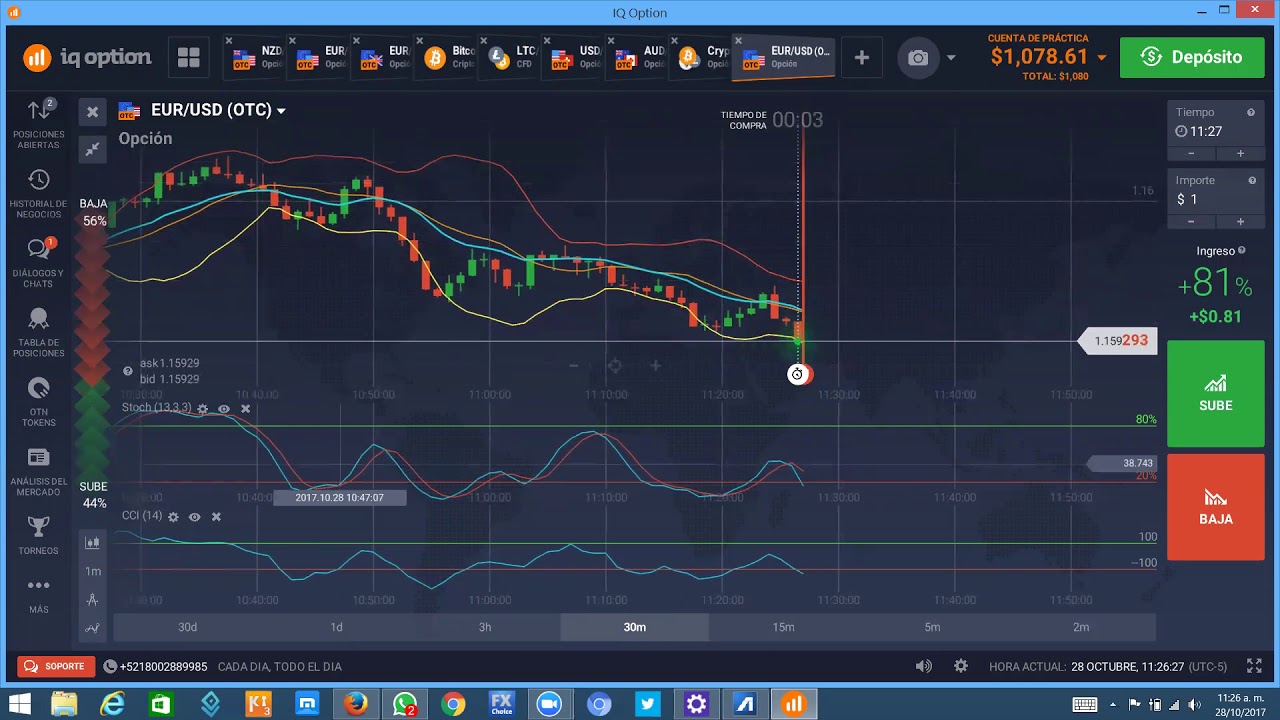Image resolution: width=1280 pixels, height=720 pixels.
Task: Remove the Stoch indicator
Action: pos(246,409)
